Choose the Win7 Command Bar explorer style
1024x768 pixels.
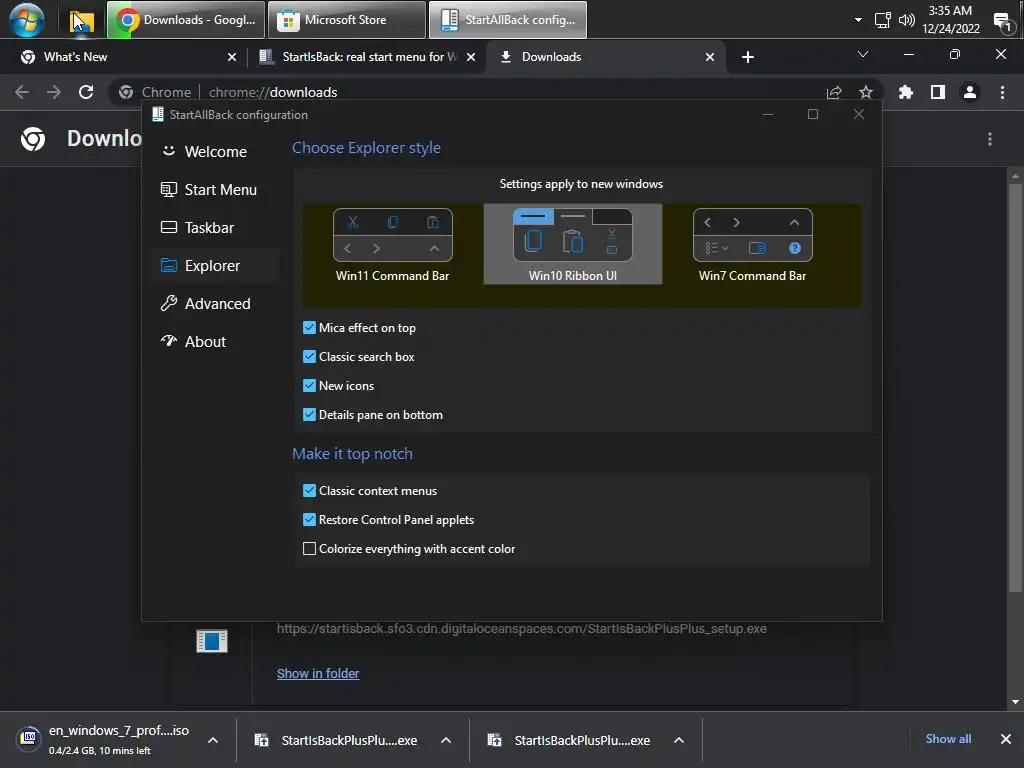752,244
